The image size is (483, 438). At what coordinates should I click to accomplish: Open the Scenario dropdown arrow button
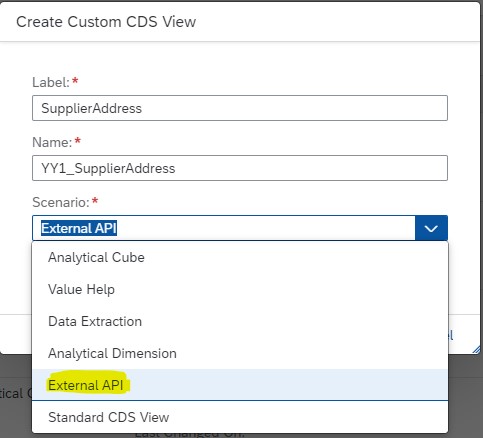click(x=431, y=228)
